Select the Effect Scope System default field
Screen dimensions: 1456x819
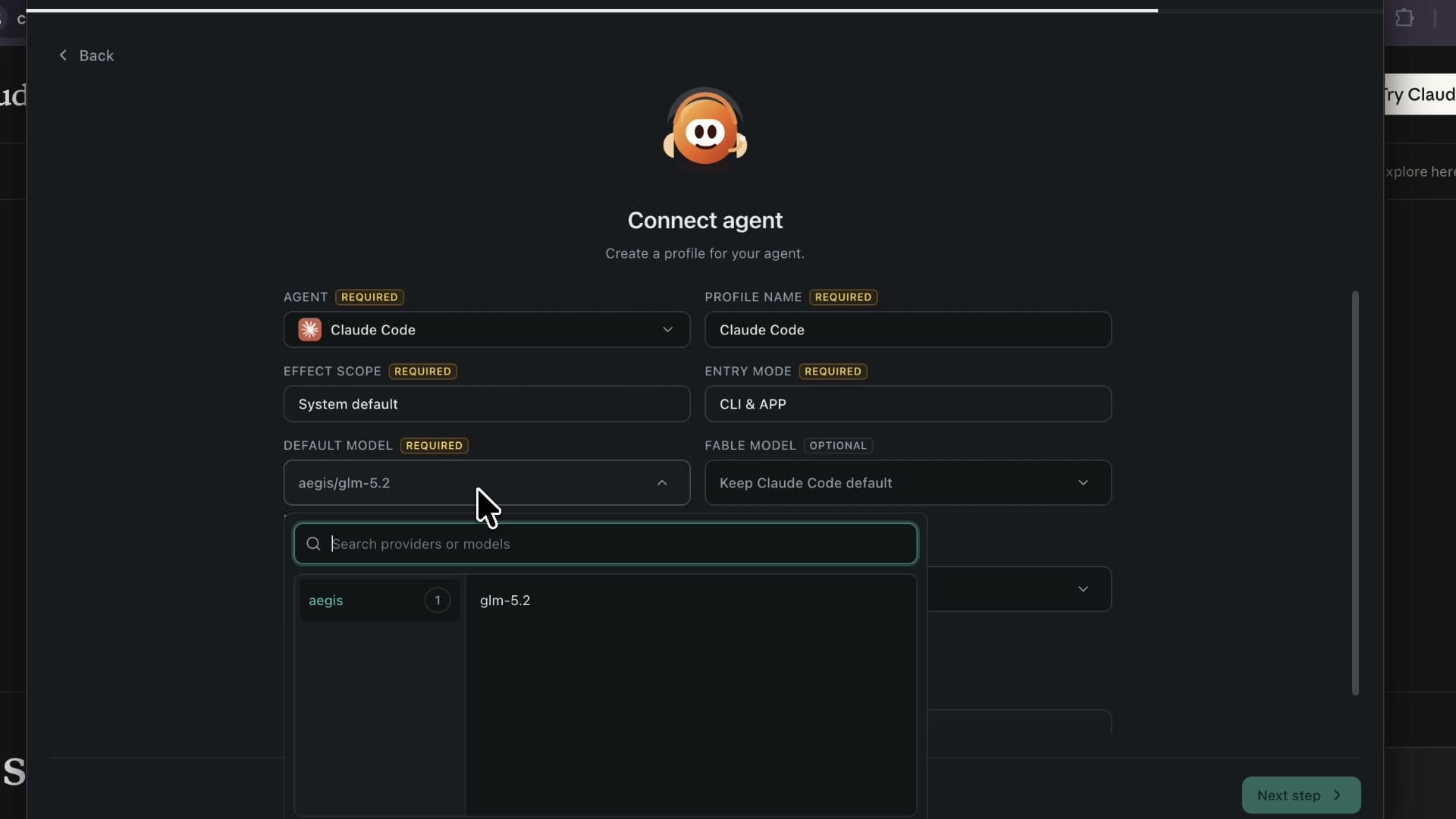[x=487, y=404]
